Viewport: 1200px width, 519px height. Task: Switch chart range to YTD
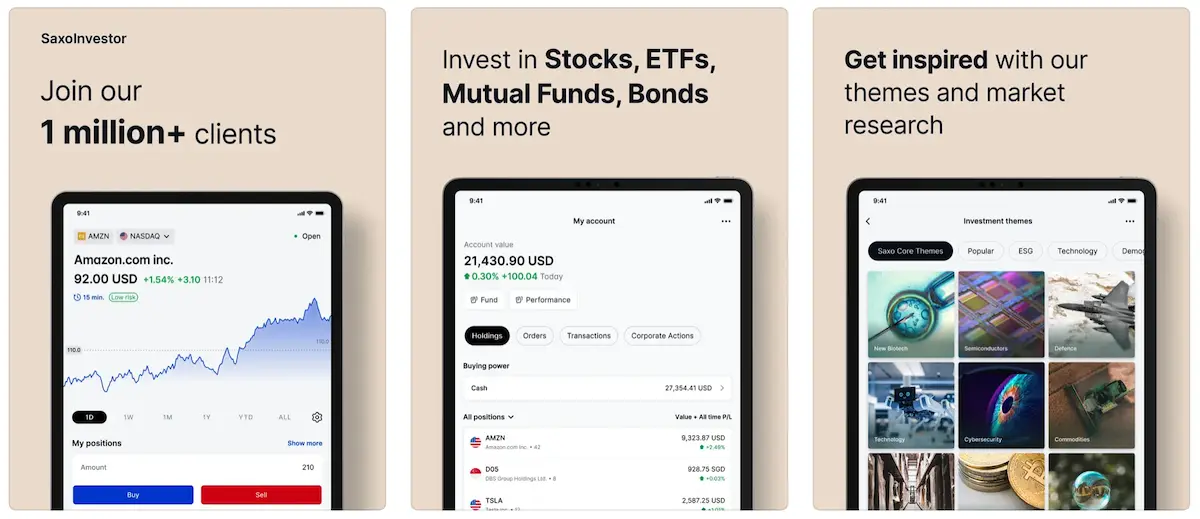pyautogui.click(x=246, y=417)
